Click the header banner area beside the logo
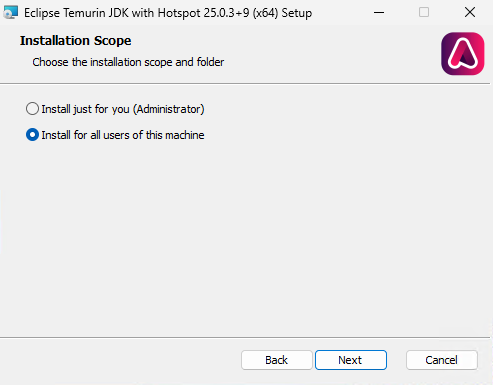Image resolution: width=493 pixels, height=385 pixels. tap(330, 53)
